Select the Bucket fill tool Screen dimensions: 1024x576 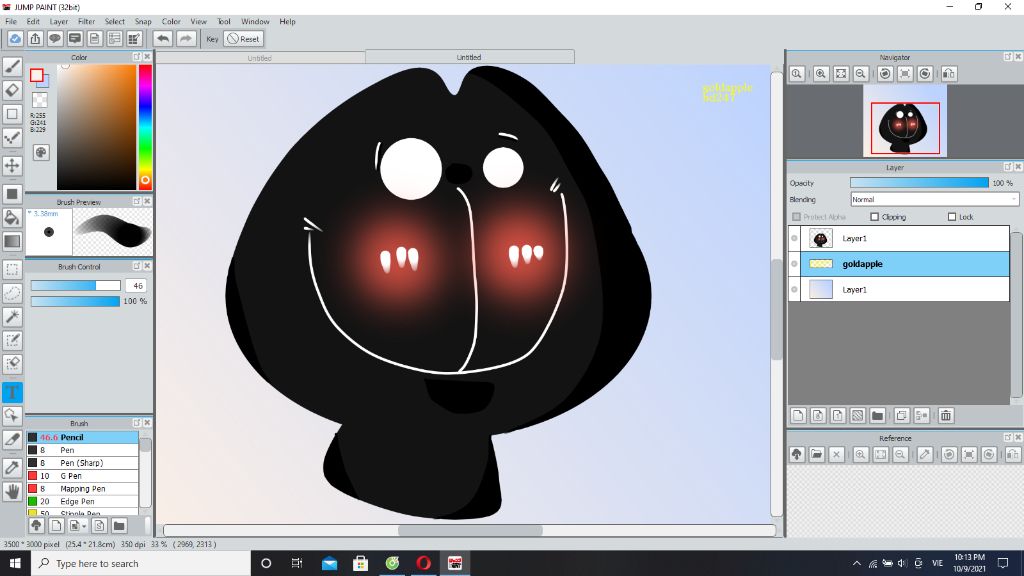pos(12,217)
